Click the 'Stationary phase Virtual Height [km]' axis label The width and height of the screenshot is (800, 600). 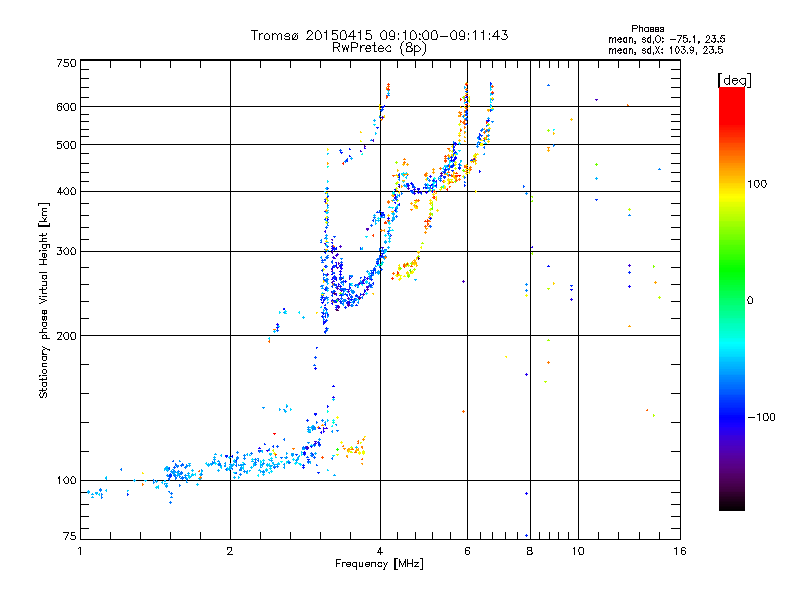(x=44, y=301)
